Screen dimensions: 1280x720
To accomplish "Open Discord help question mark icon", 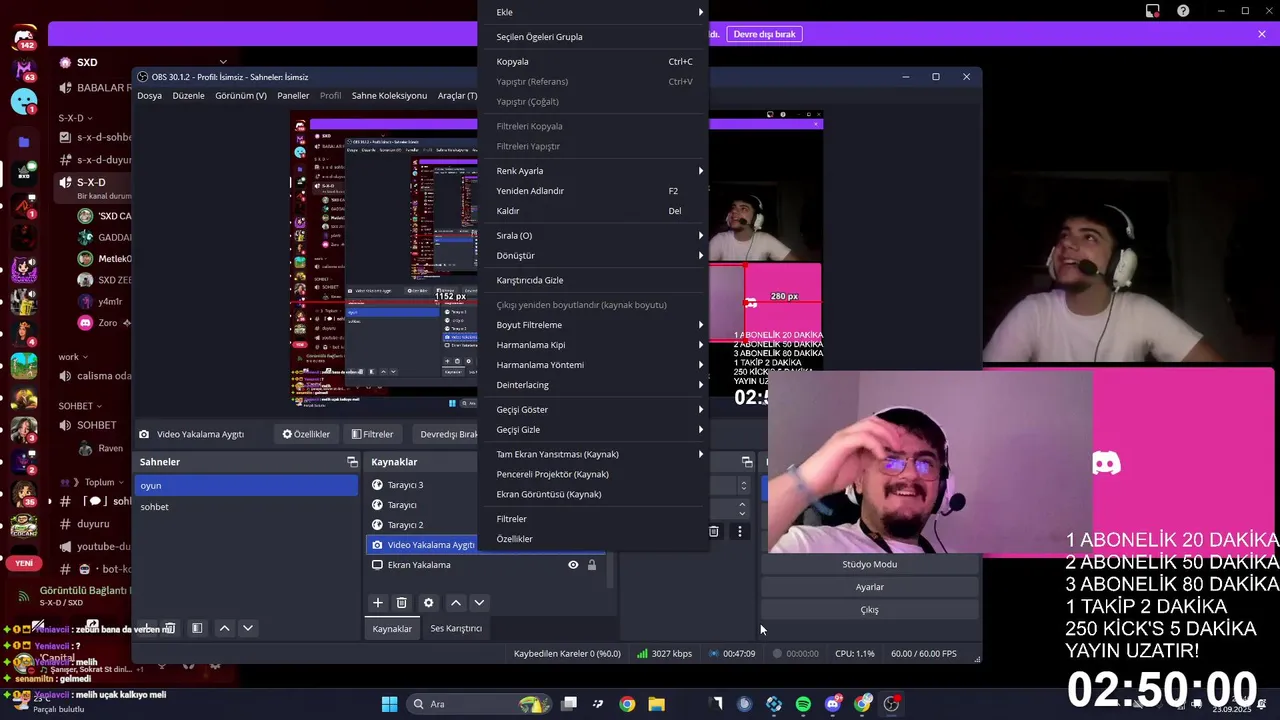I will coord(1184,11).
